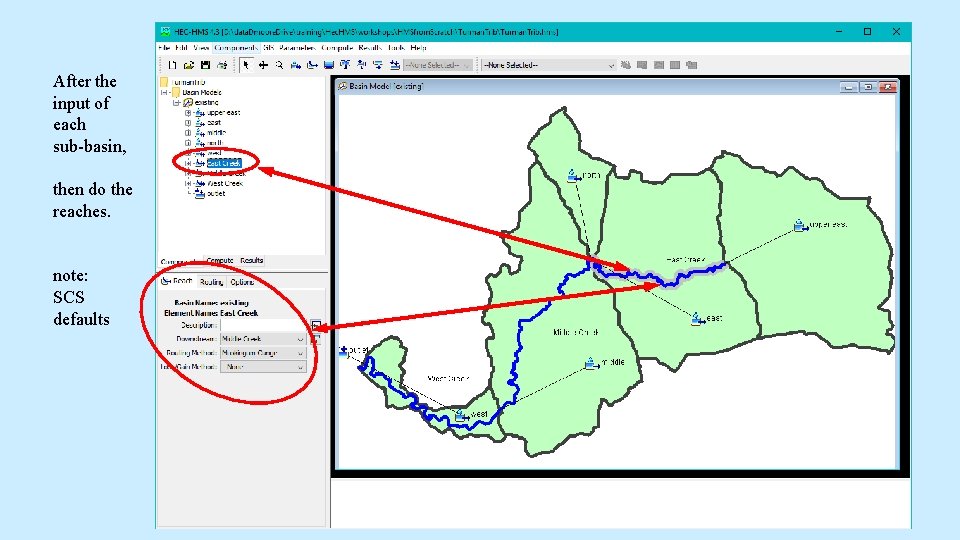Image resolution: width=960 pixels, height=540 pixels.
Task: Select the Reach tab in component editor
Action: 177,282
